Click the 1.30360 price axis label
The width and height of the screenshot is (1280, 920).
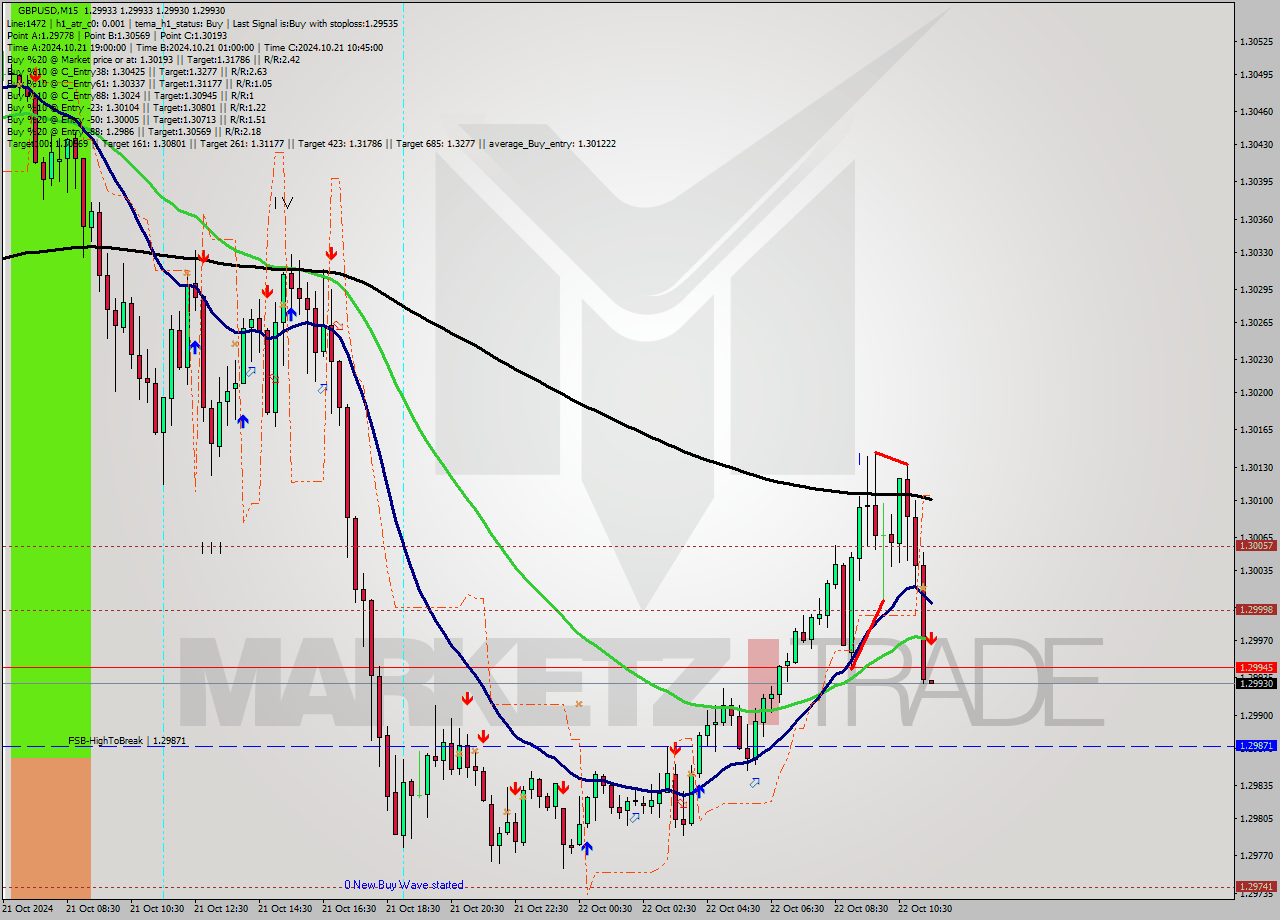pyautogui.click(x=1256, y=219)
